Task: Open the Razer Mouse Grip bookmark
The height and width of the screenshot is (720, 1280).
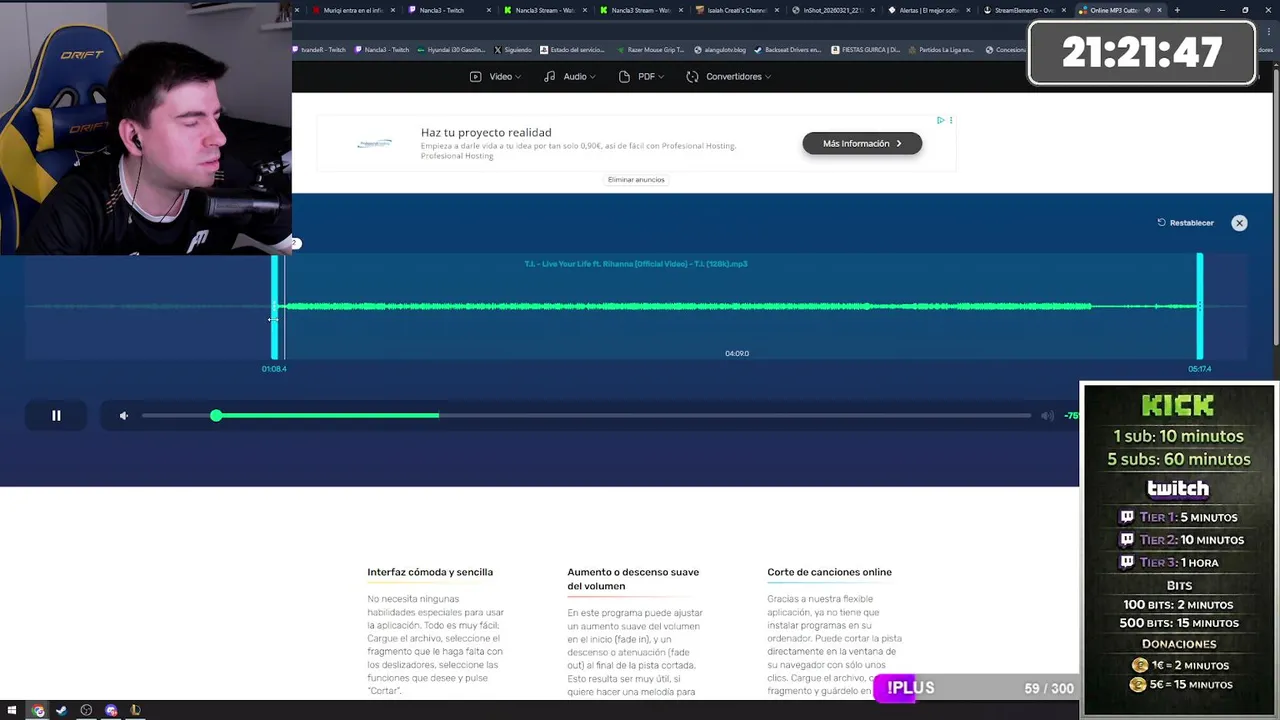Action: pyautogui.click(x=650, y=49)
